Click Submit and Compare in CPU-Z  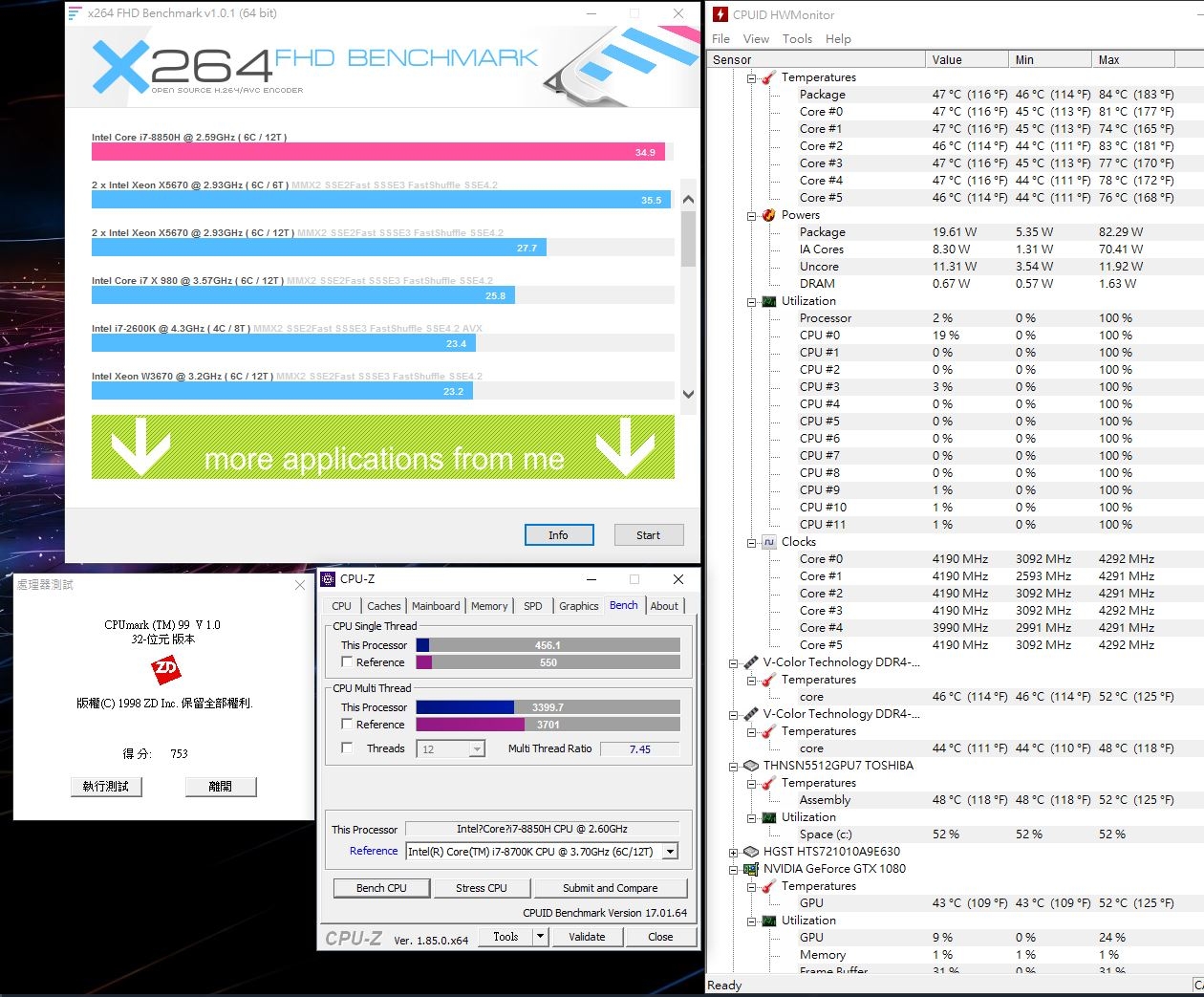(611, 888)
